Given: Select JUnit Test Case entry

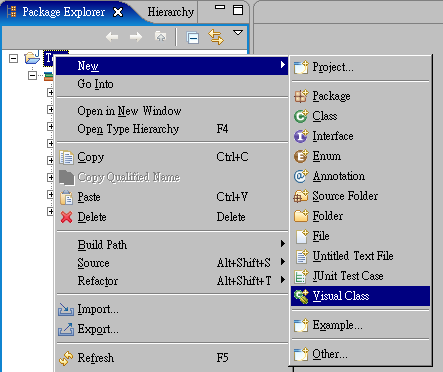Looking at the screenshot, I should 361,276.
